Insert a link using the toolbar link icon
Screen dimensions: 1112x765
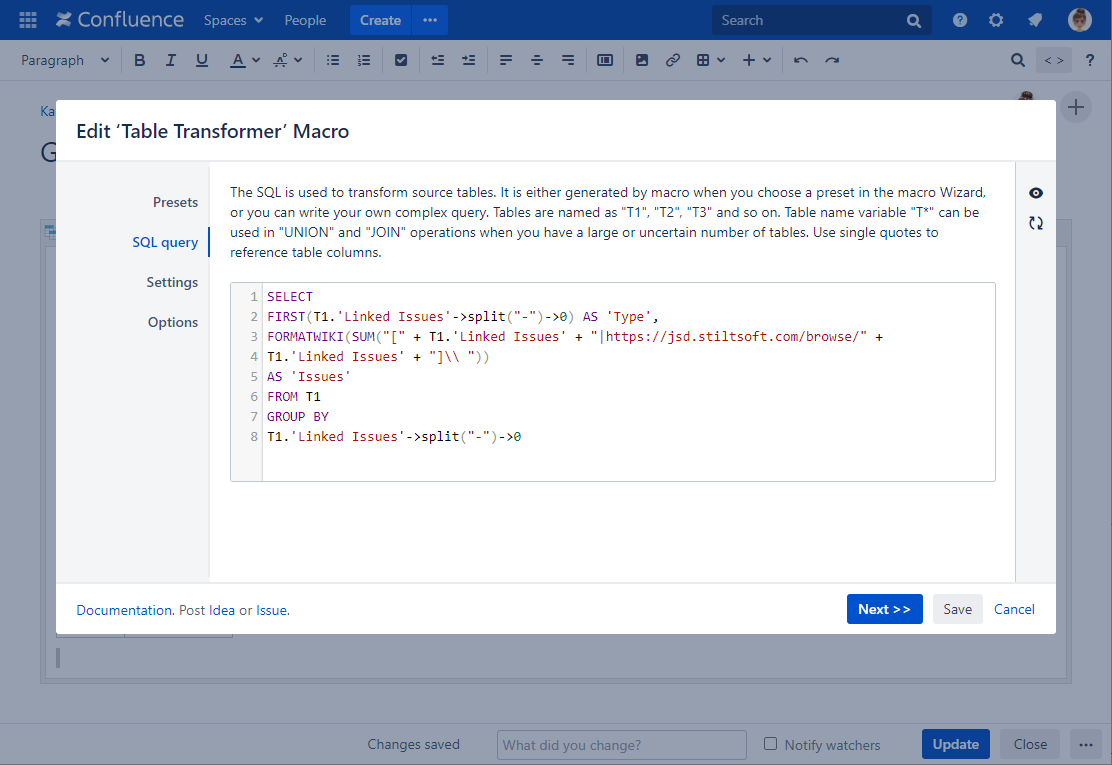(673, 60)
